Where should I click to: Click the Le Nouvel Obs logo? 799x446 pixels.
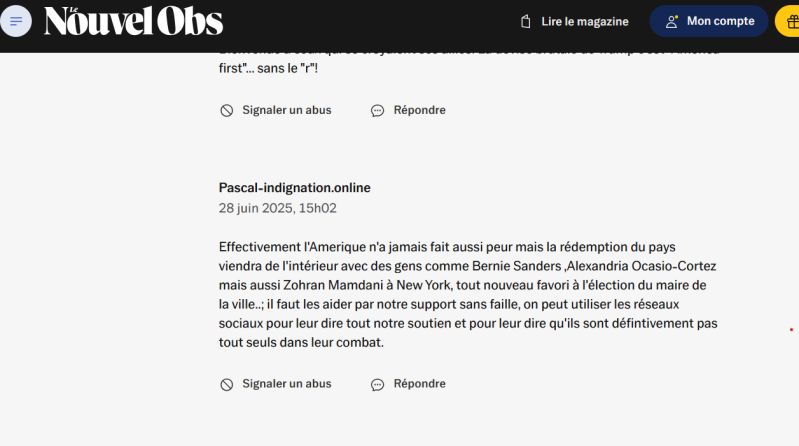pyautogui.click(x=134, y=21)
